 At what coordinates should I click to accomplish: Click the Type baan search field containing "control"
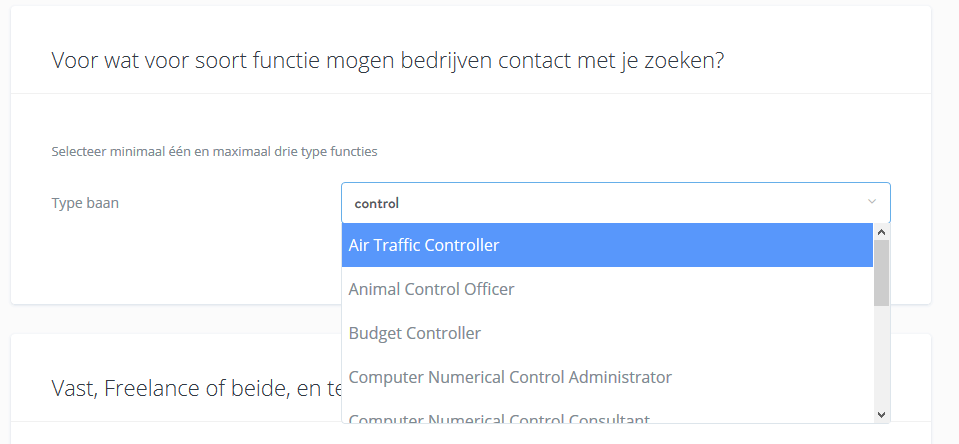pos(600,203)
